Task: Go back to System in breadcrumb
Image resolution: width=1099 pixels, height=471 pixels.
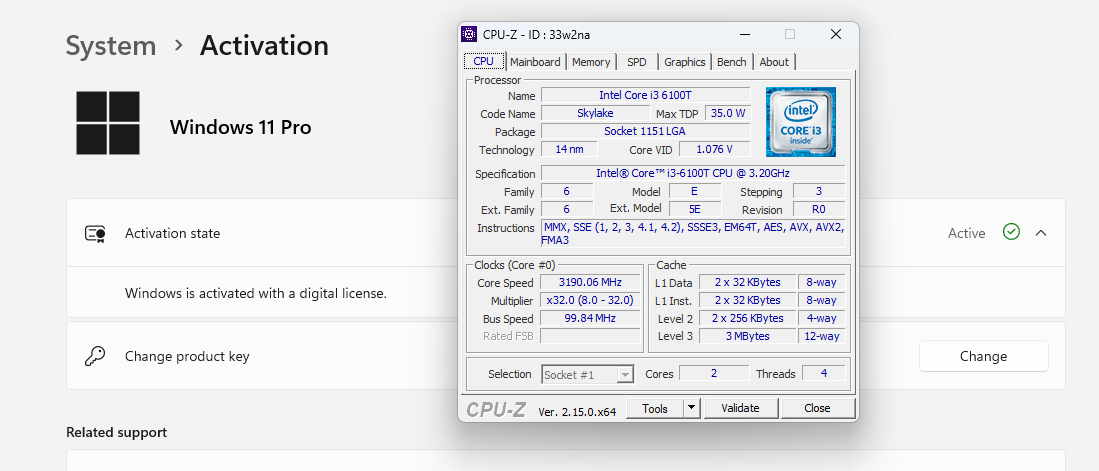Action: (x=111, y=46)
